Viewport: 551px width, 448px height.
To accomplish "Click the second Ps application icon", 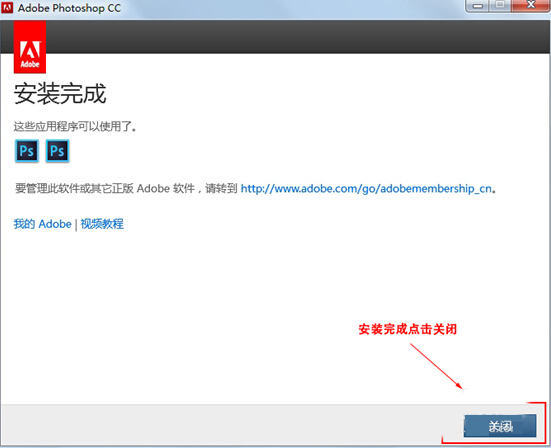I will pos(57,151).
